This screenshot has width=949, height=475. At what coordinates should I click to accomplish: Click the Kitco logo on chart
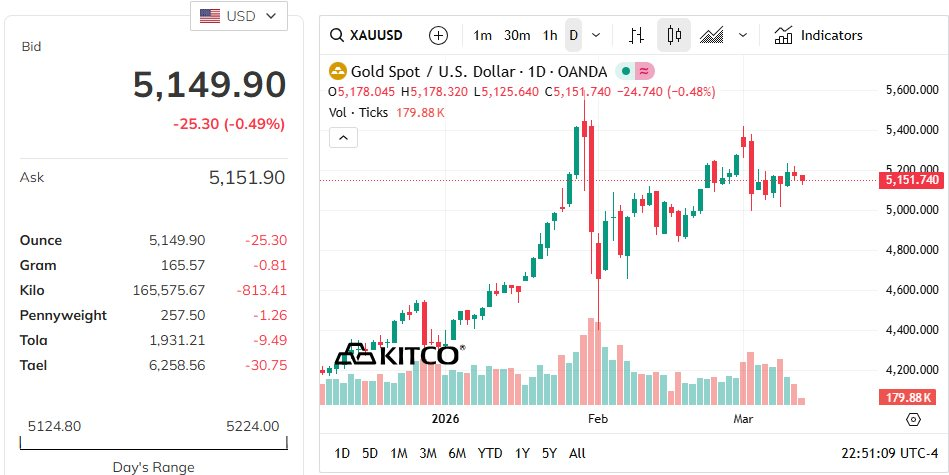(398, 354)
